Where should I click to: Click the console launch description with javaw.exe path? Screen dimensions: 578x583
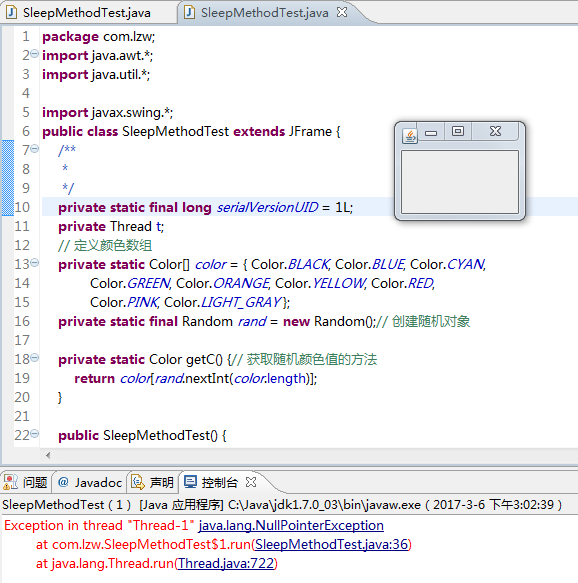pos(282,505)
